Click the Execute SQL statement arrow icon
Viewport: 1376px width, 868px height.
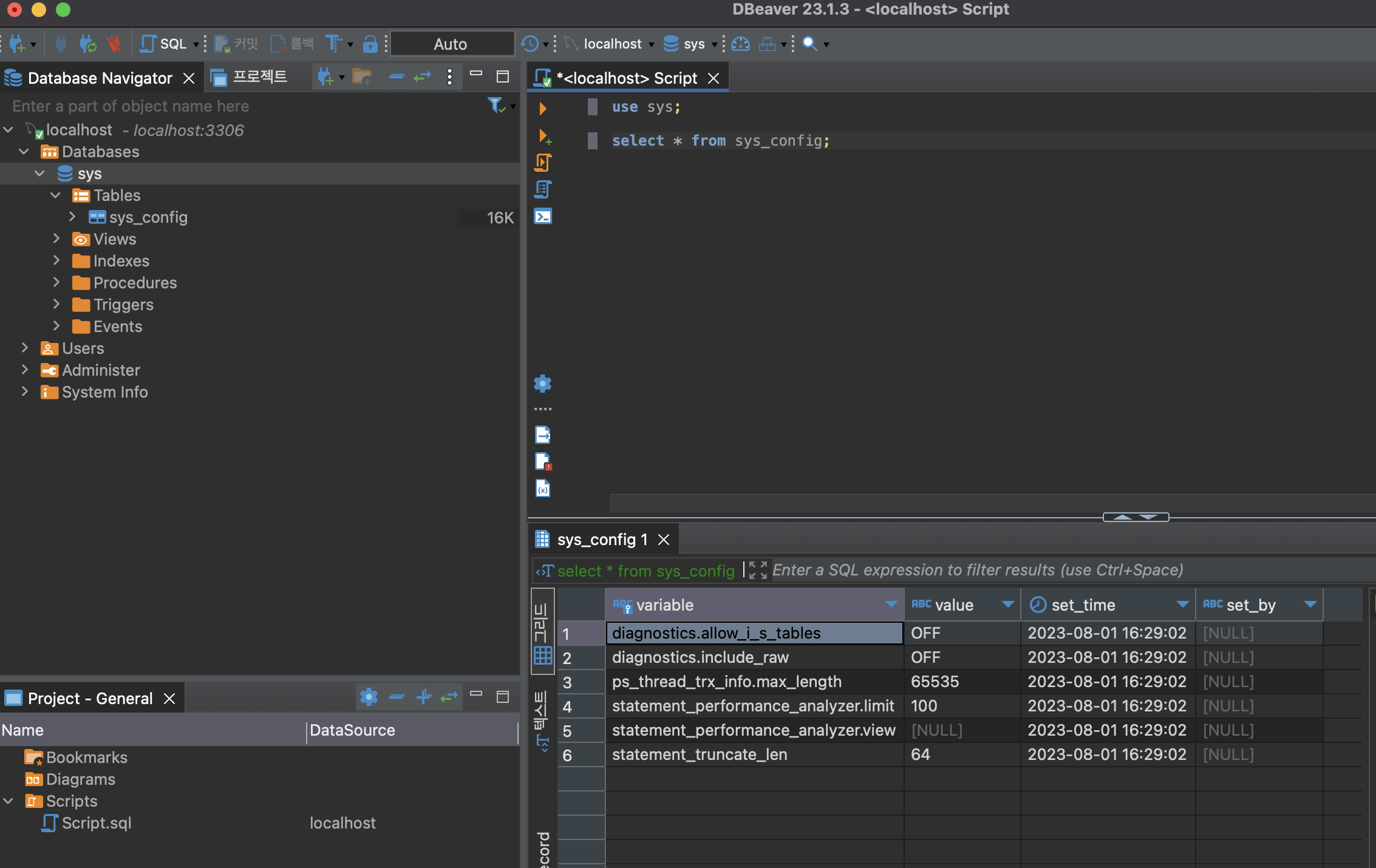543,109
